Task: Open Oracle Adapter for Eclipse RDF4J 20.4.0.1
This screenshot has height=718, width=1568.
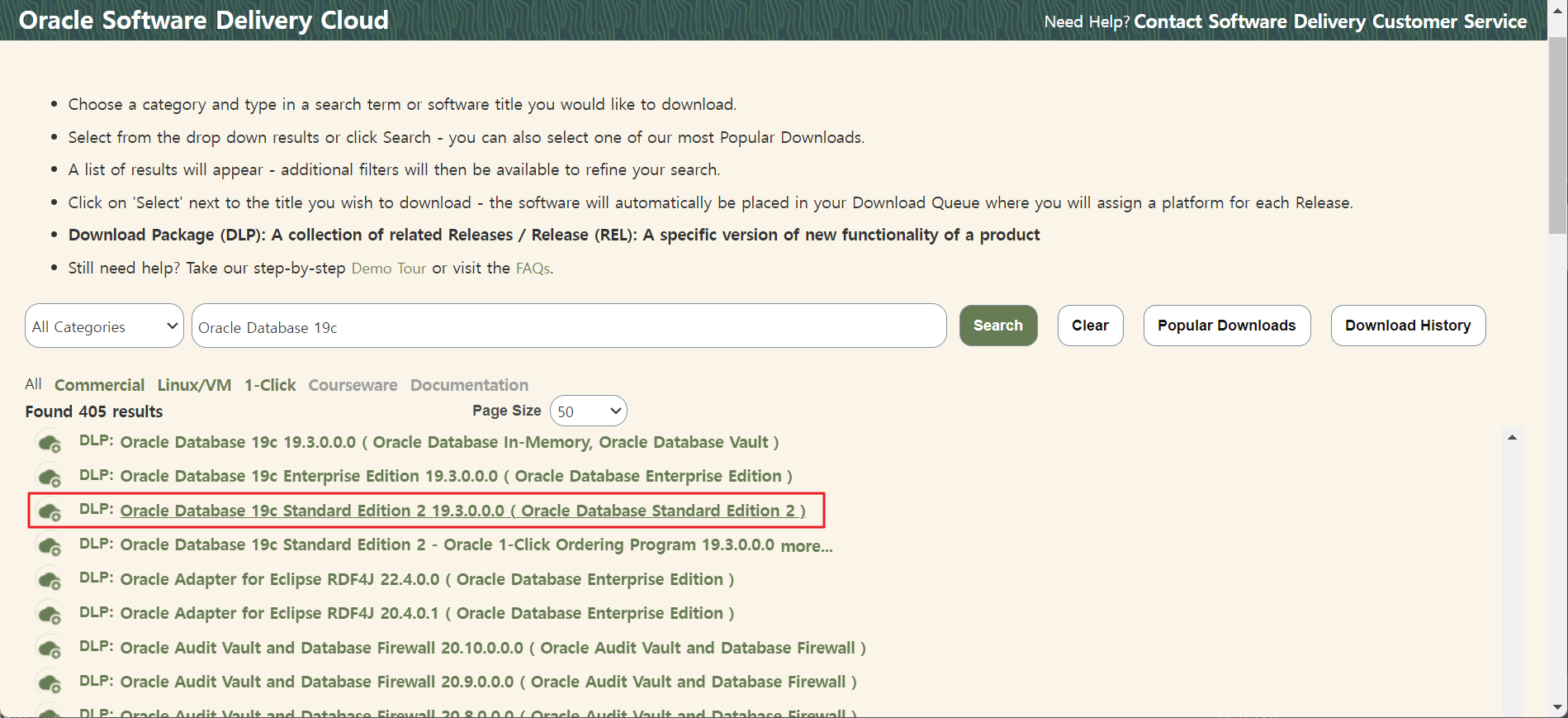Action: pyautogui.click(x=428, y=613)
